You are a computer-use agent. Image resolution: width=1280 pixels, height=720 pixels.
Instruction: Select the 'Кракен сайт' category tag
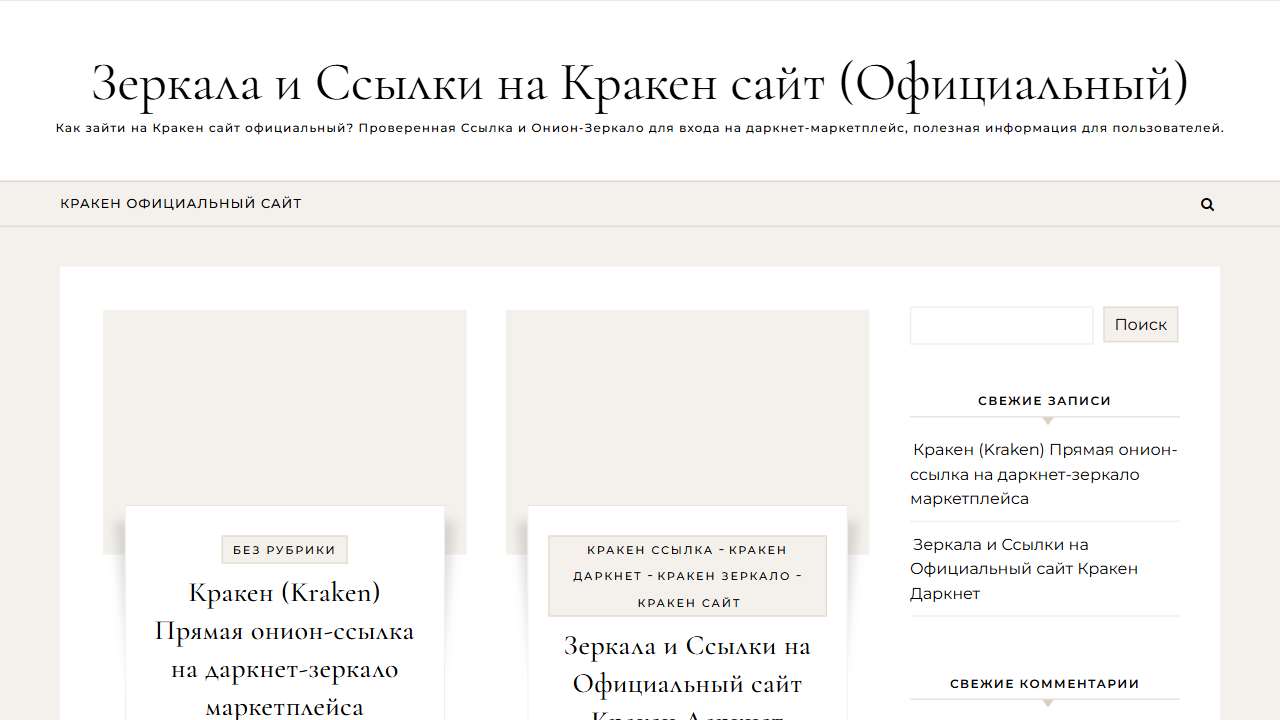689,603
